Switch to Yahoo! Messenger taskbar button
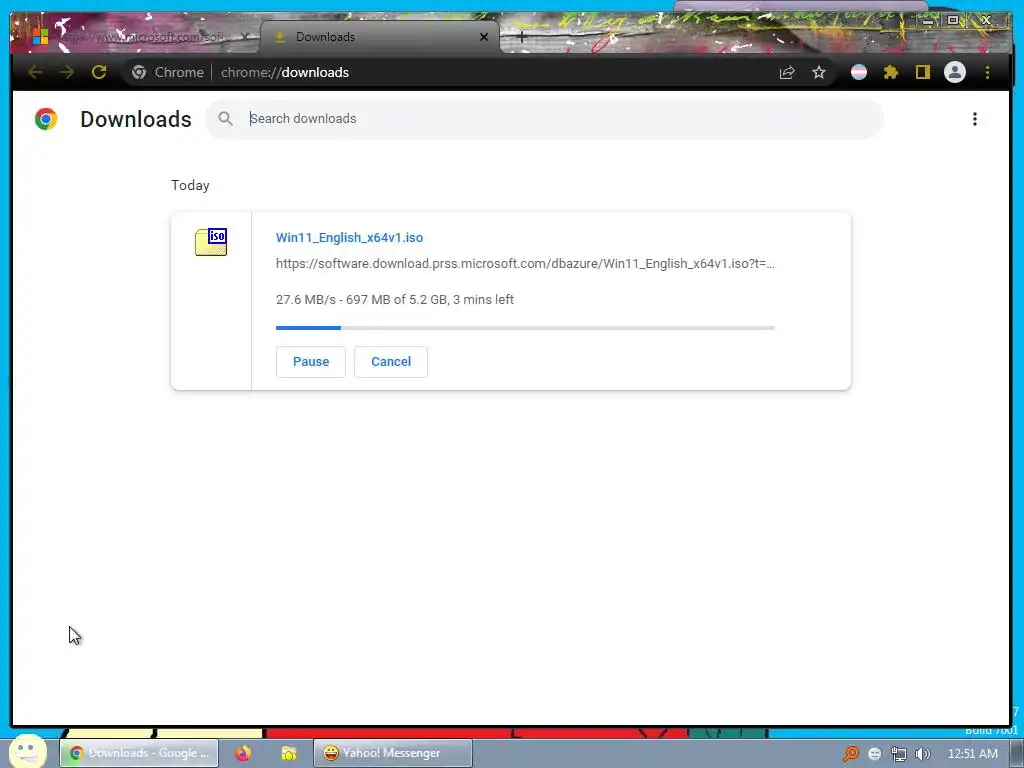Viewport: 1024px width, 768px height. pos(392,753)
